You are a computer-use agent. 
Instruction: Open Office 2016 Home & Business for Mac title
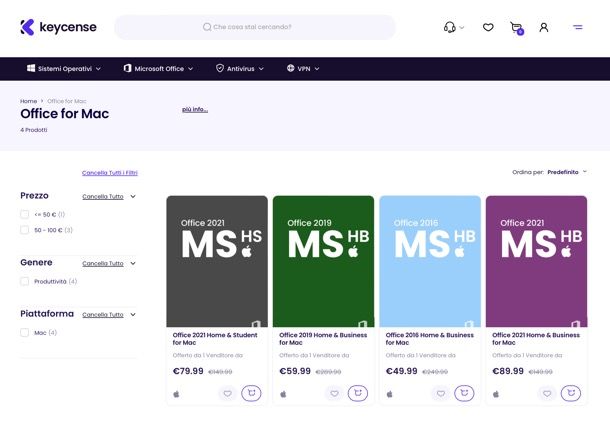(429, 339)
